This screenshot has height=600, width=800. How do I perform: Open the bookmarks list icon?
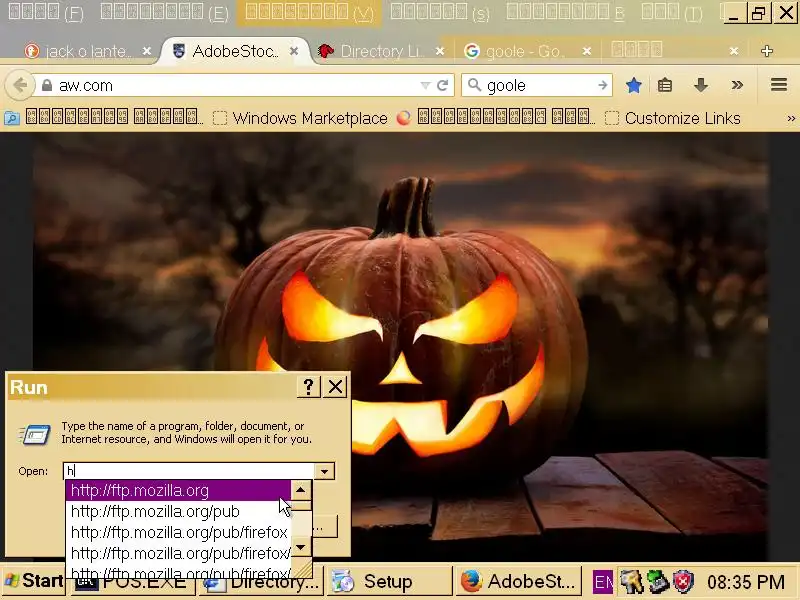coord(664,85)
